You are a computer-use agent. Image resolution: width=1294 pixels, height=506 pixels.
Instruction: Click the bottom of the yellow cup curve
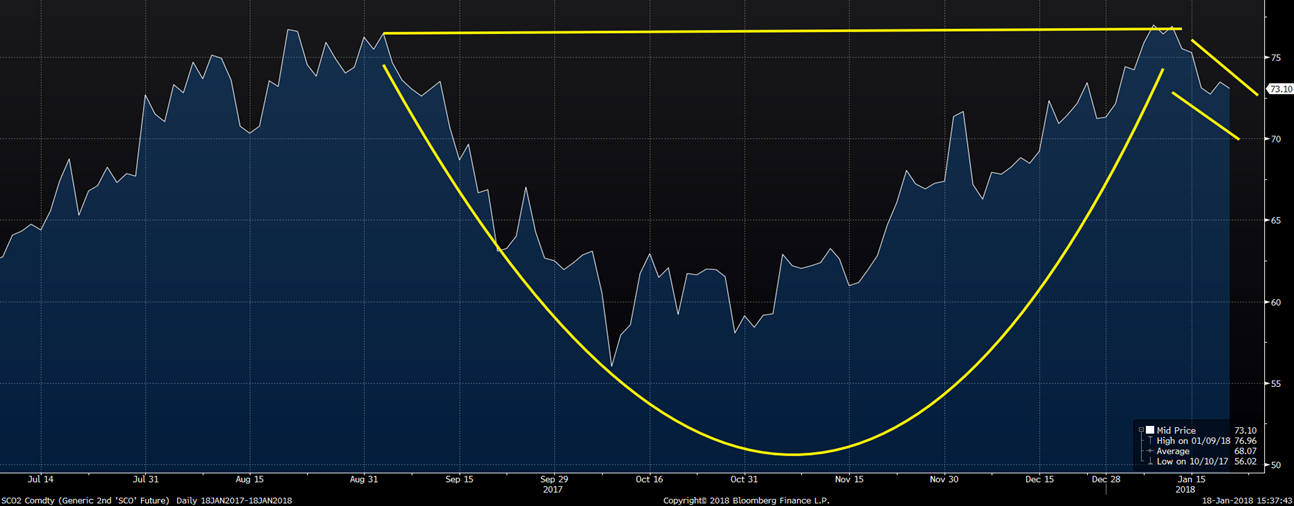pos(792,454)
